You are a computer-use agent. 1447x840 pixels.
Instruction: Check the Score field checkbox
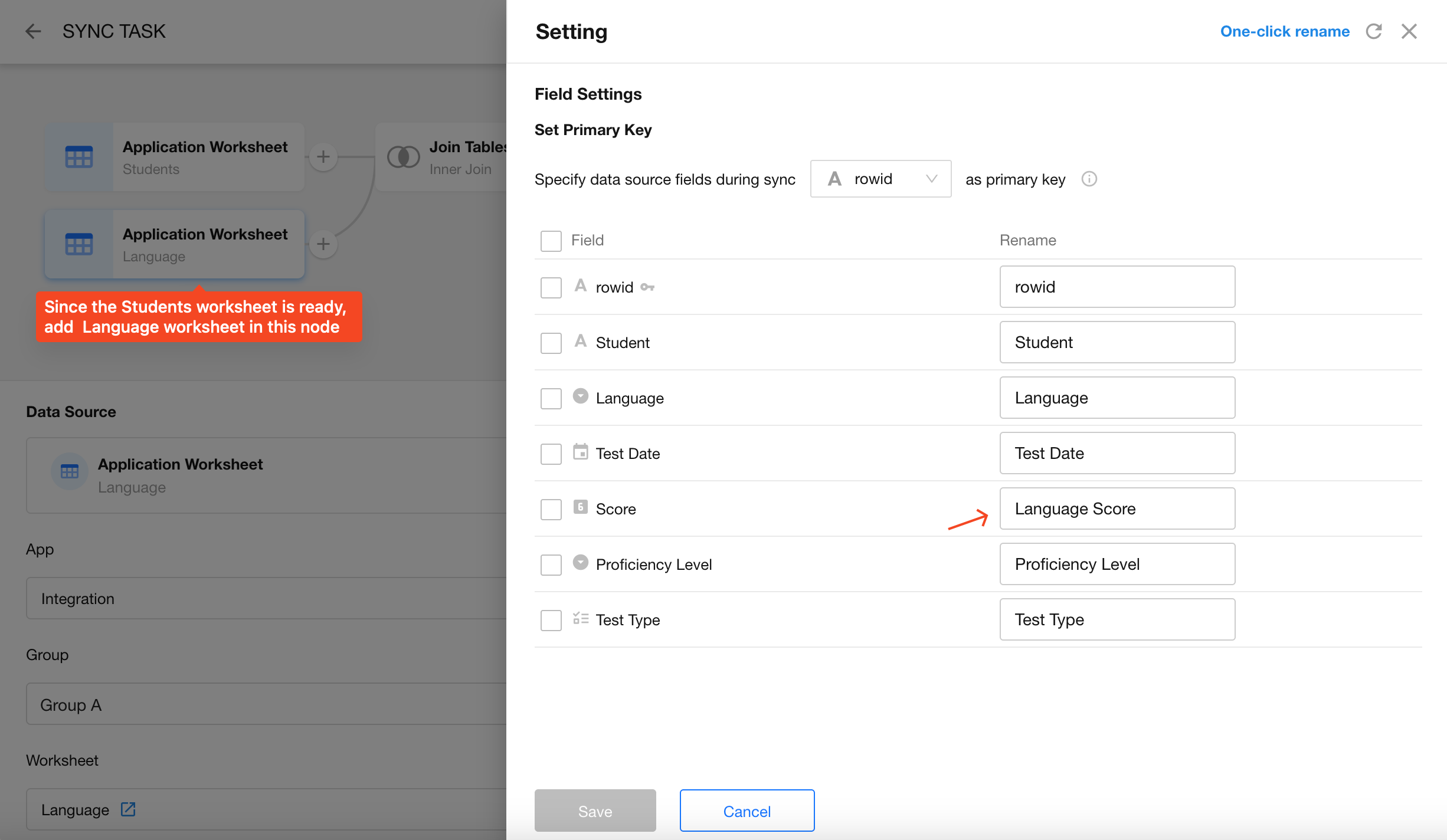click(x=551, y=509)
